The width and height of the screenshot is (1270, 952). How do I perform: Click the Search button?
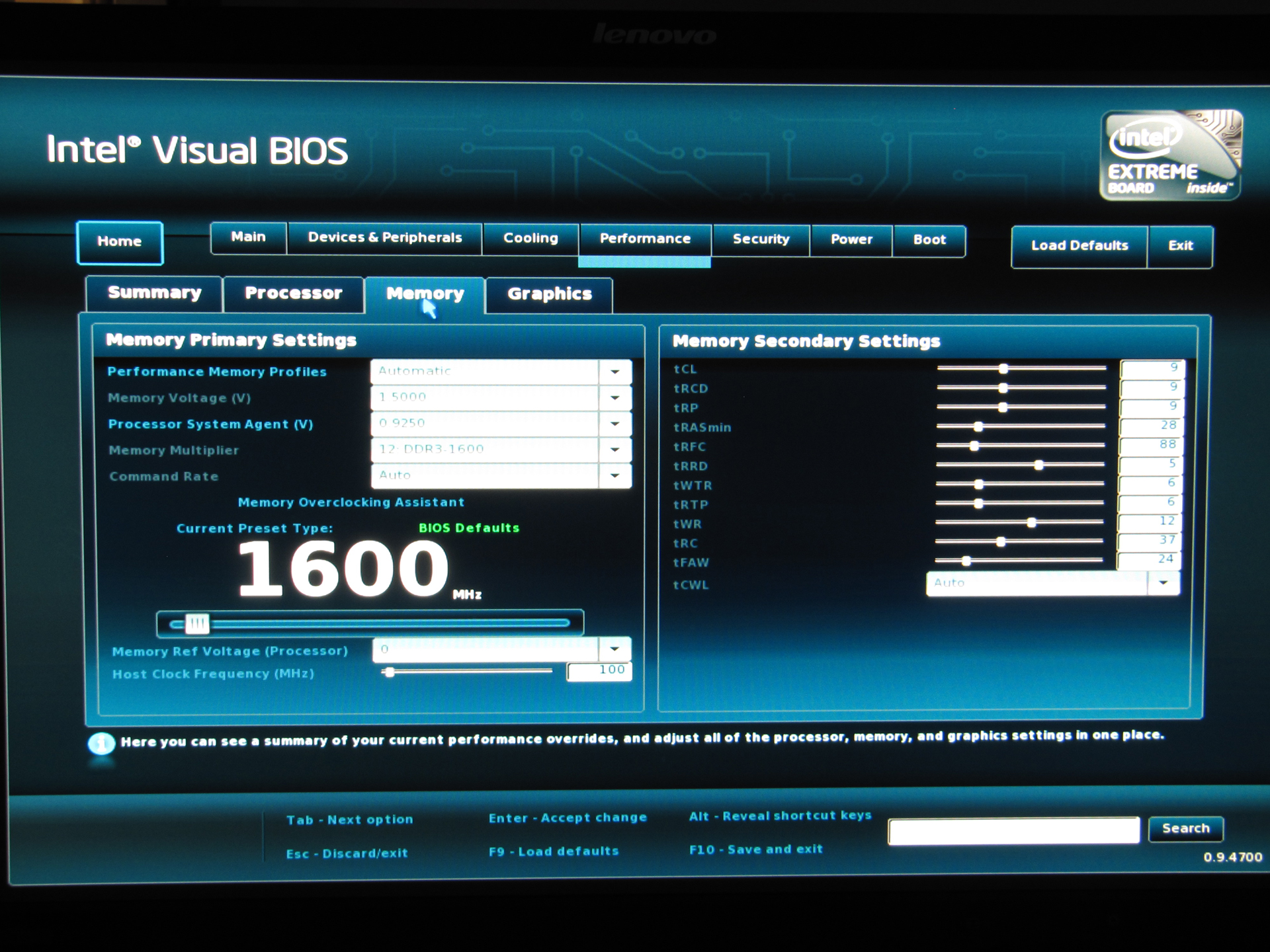(1186, 828)
